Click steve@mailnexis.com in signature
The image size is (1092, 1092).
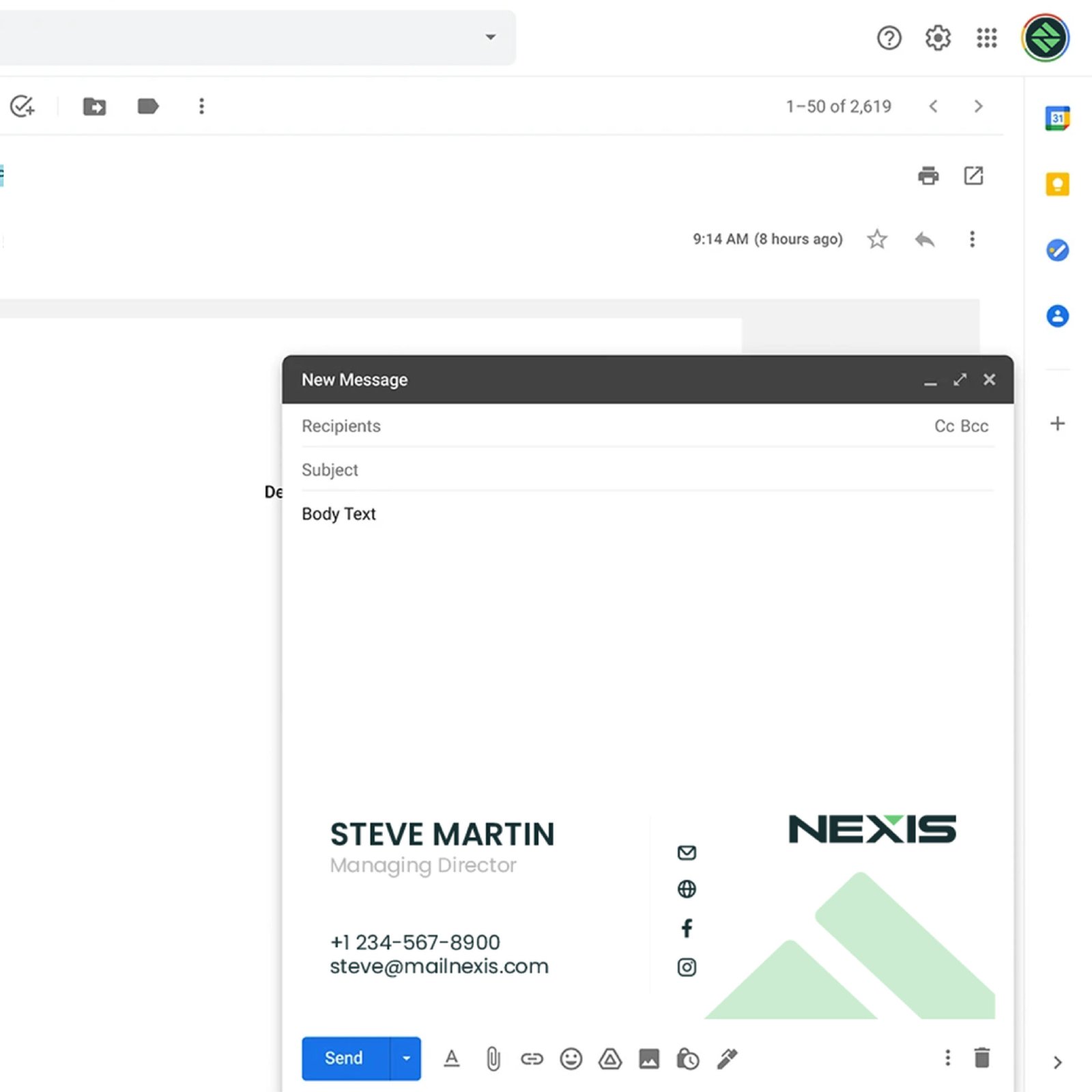point(439,966)
